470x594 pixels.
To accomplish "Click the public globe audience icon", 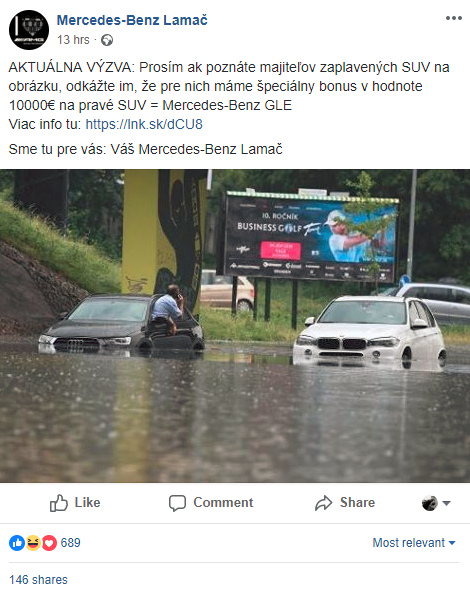I will tap(107, 40).
